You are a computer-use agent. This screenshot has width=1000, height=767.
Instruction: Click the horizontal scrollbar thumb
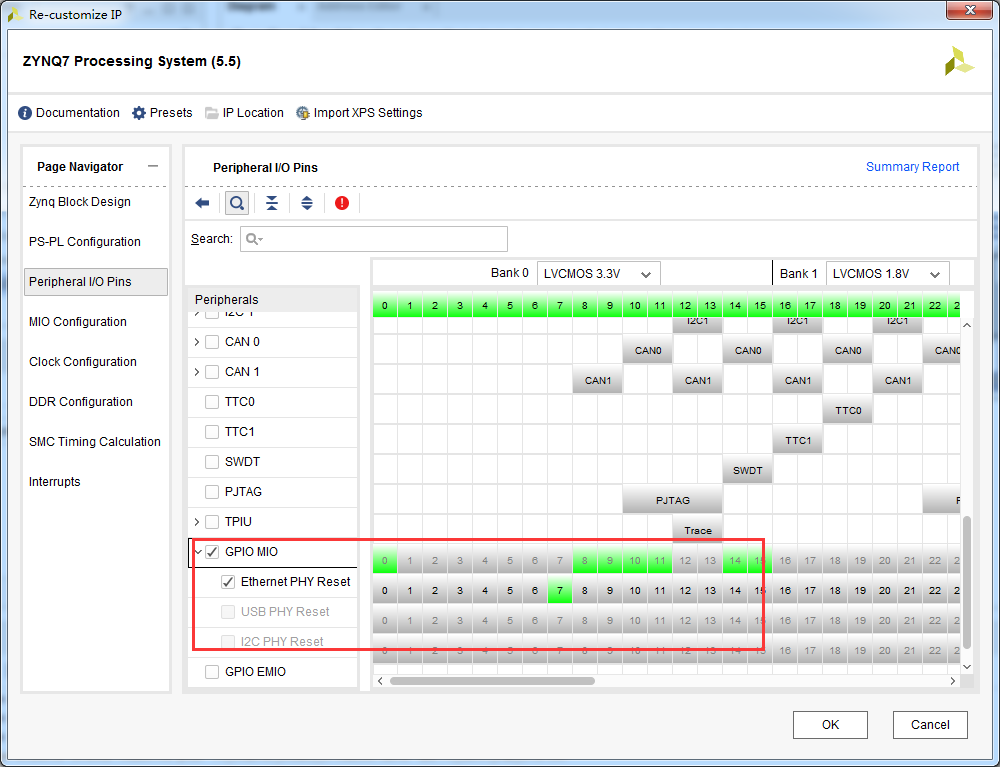click(x=492, y=681)
